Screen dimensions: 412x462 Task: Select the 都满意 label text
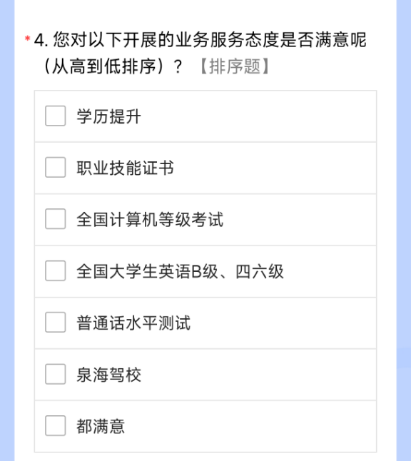(x=101, y=426)
